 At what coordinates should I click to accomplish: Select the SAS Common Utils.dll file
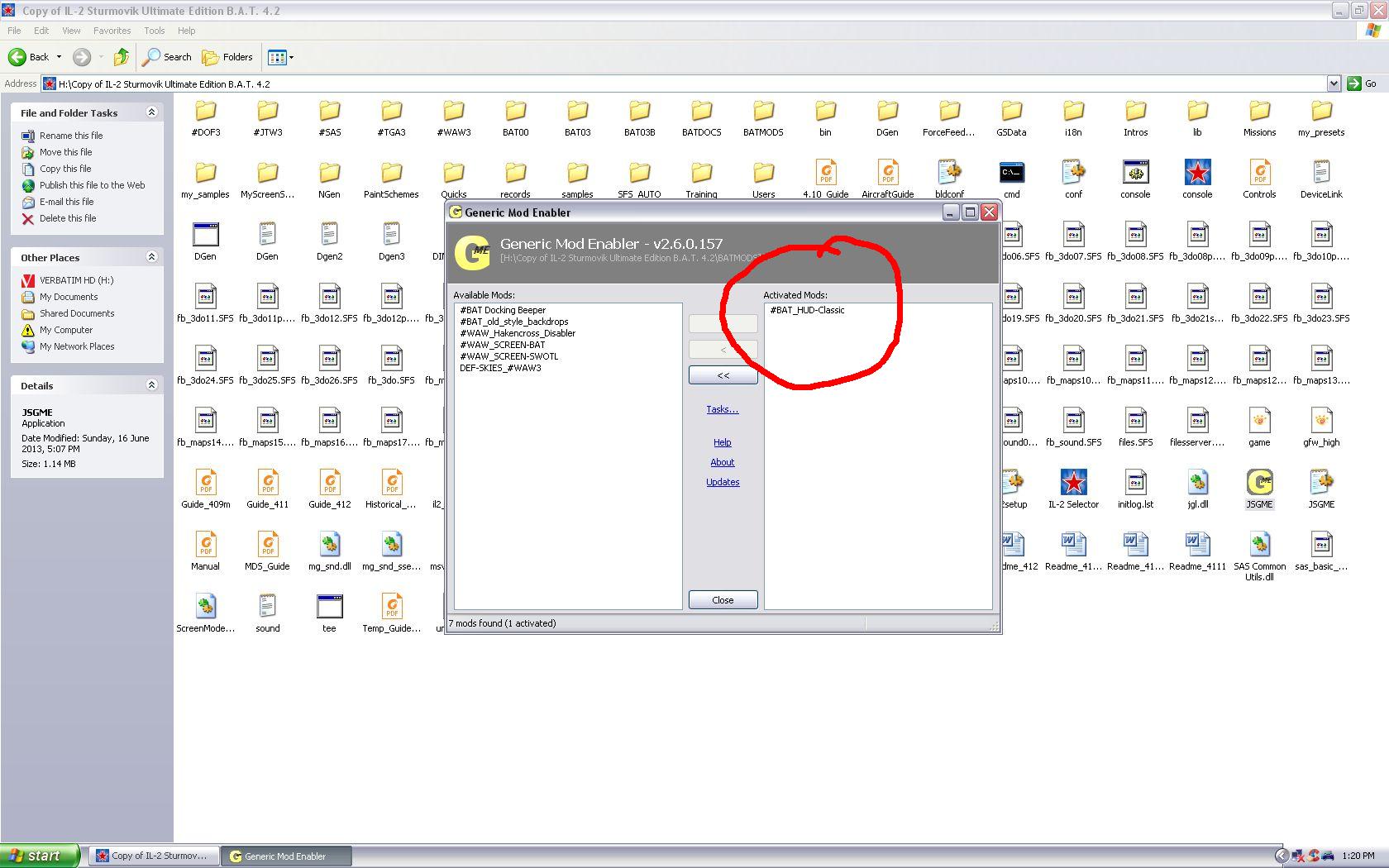point(1259,556)
